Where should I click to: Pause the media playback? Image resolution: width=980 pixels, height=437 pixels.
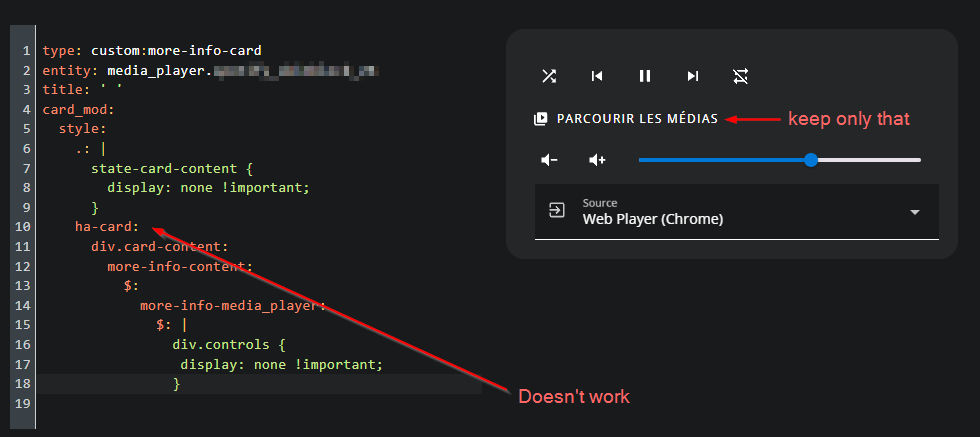[x=645, y=76]
